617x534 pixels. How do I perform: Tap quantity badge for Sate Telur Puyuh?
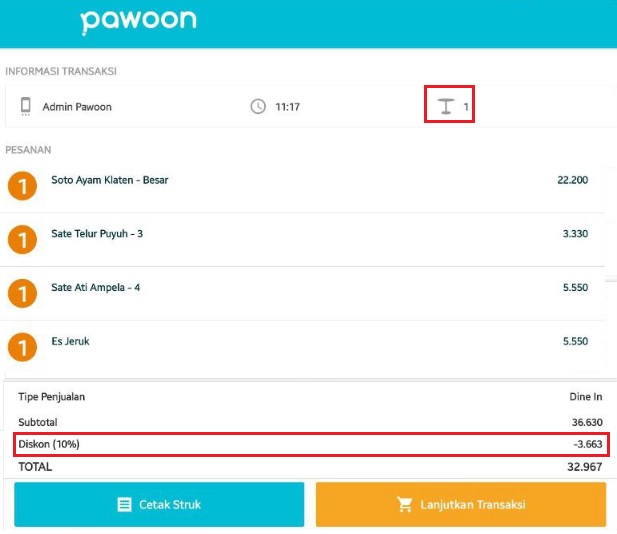point(22,239)
